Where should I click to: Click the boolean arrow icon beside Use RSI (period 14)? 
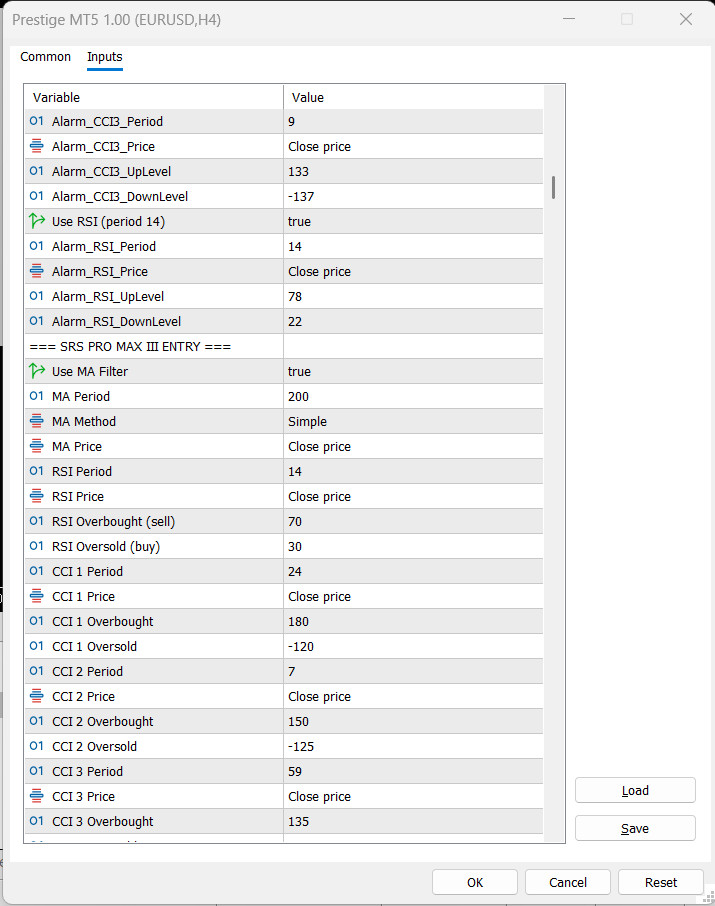(x=36, y=221)
